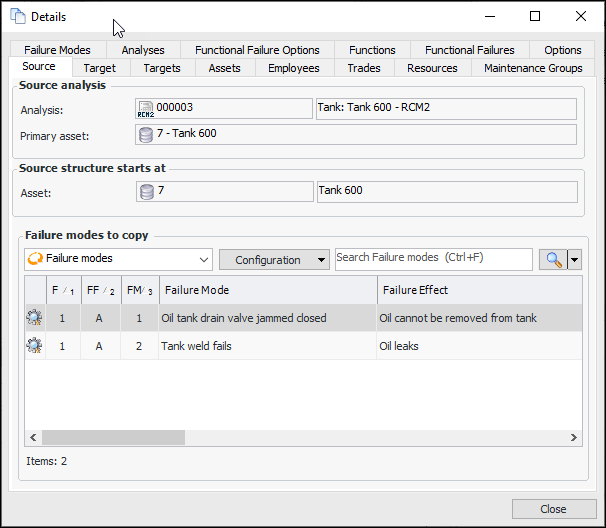Sort by the Failure Mode column header

tap(266, 290)
